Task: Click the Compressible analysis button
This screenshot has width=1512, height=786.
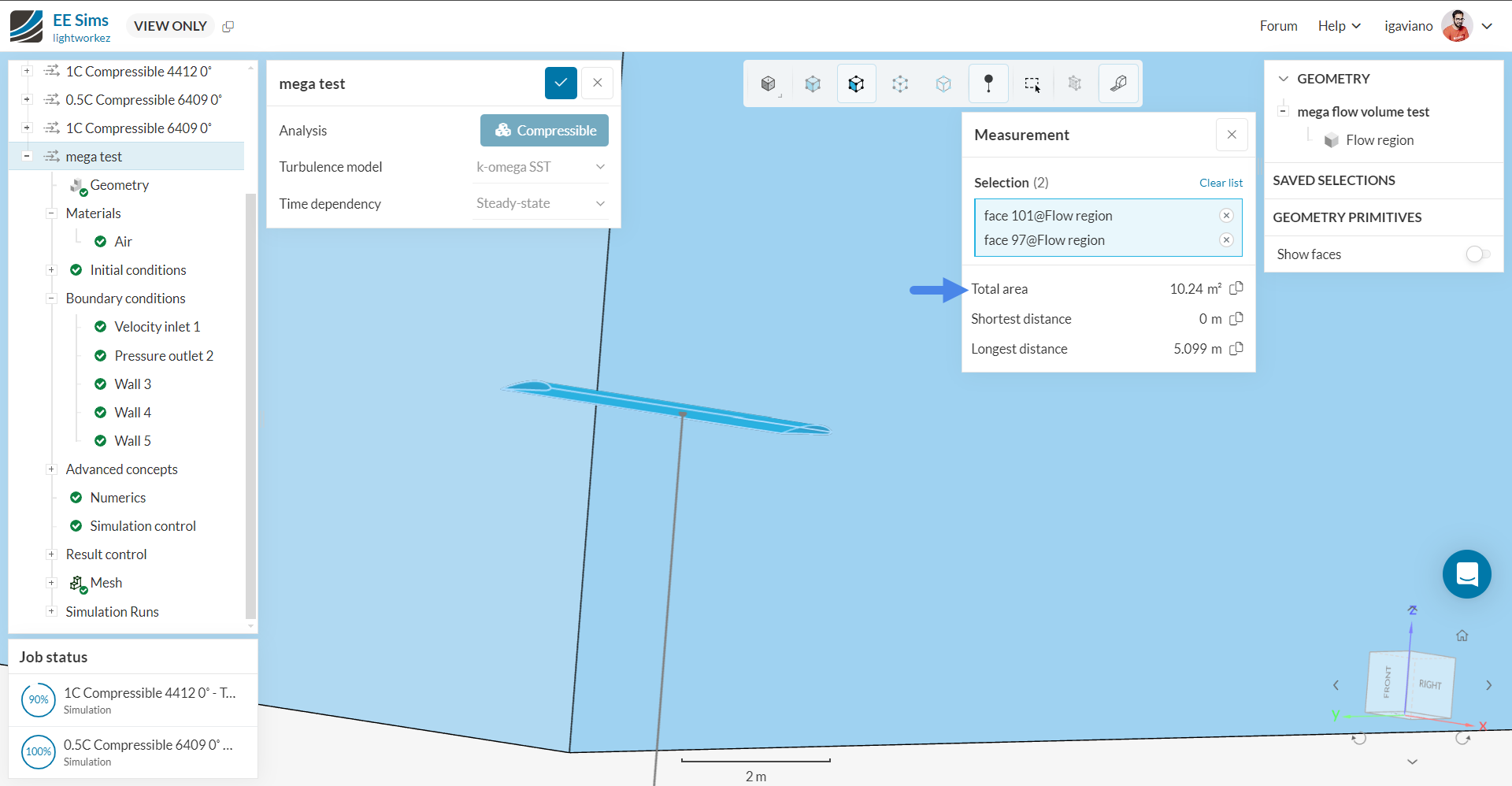Action: point(544,130)
